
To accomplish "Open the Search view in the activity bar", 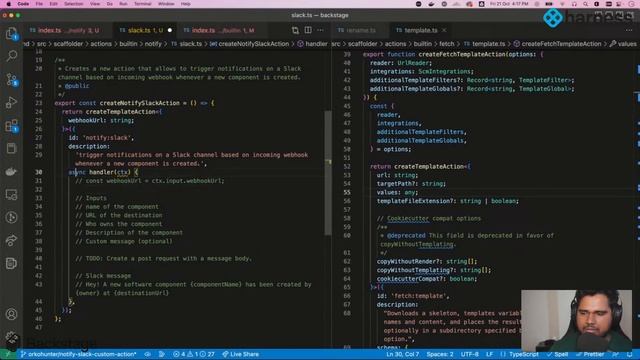I will point(11,56).
